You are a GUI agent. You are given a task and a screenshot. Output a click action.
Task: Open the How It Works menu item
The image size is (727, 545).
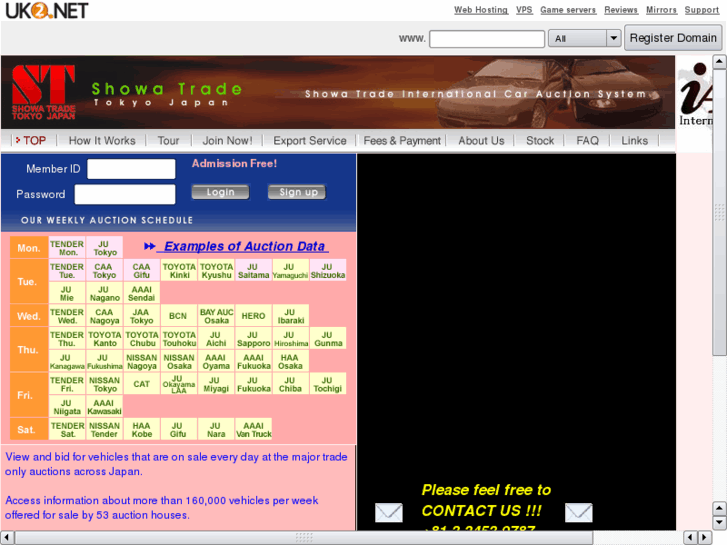[102, 141]
